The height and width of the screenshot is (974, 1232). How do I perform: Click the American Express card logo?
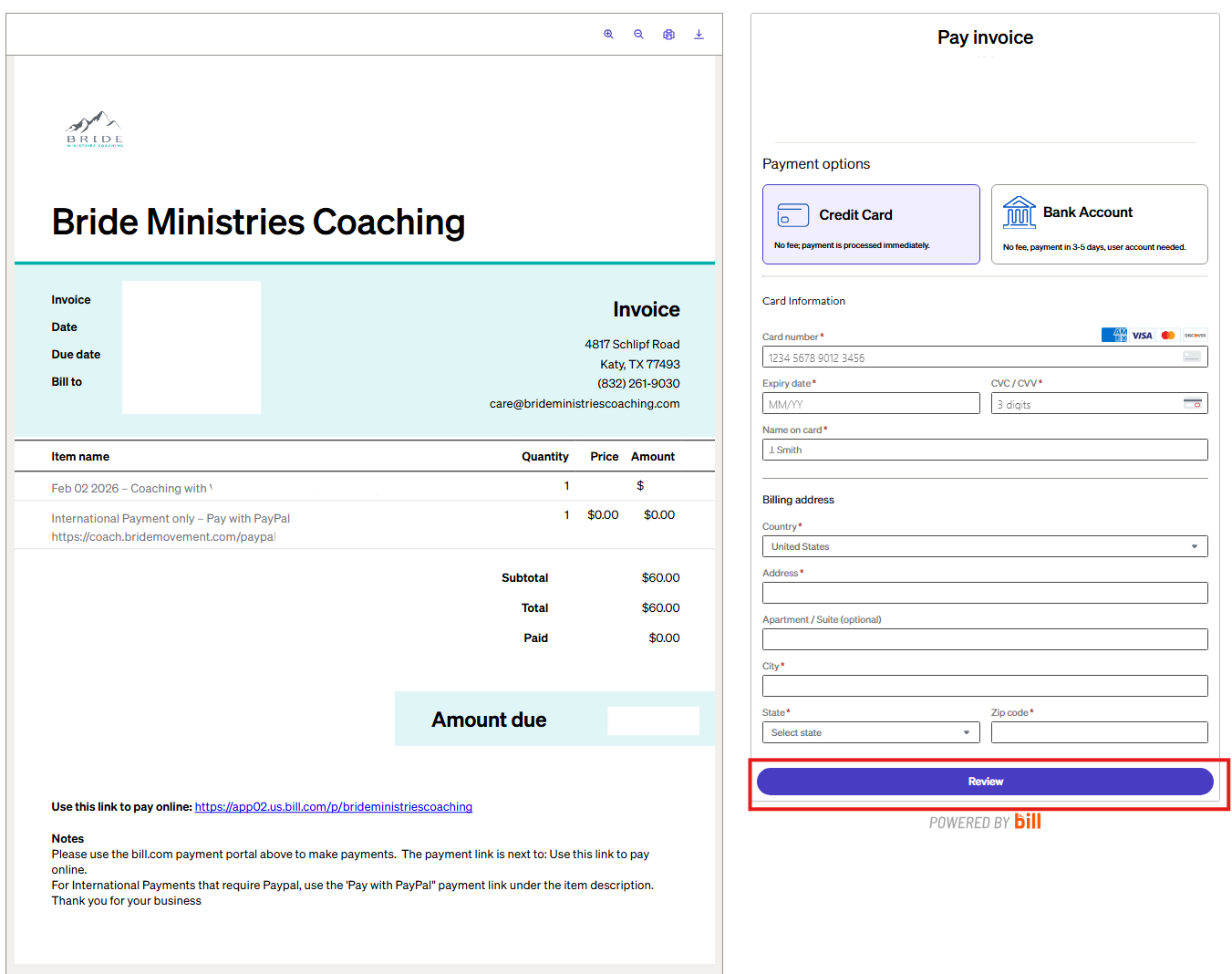coord(1113,335)
